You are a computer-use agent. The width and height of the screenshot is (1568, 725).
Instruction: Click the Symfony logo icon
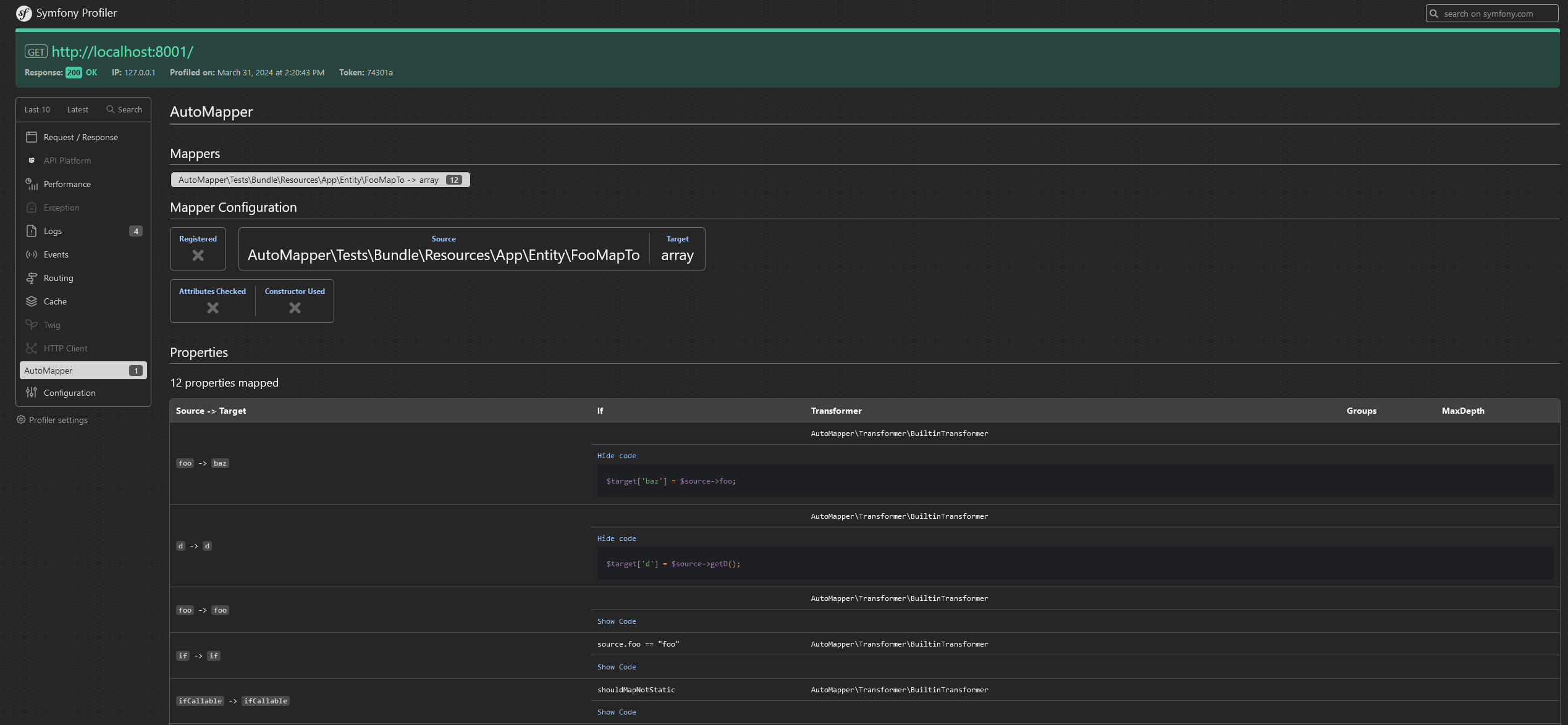coord(23,13)
